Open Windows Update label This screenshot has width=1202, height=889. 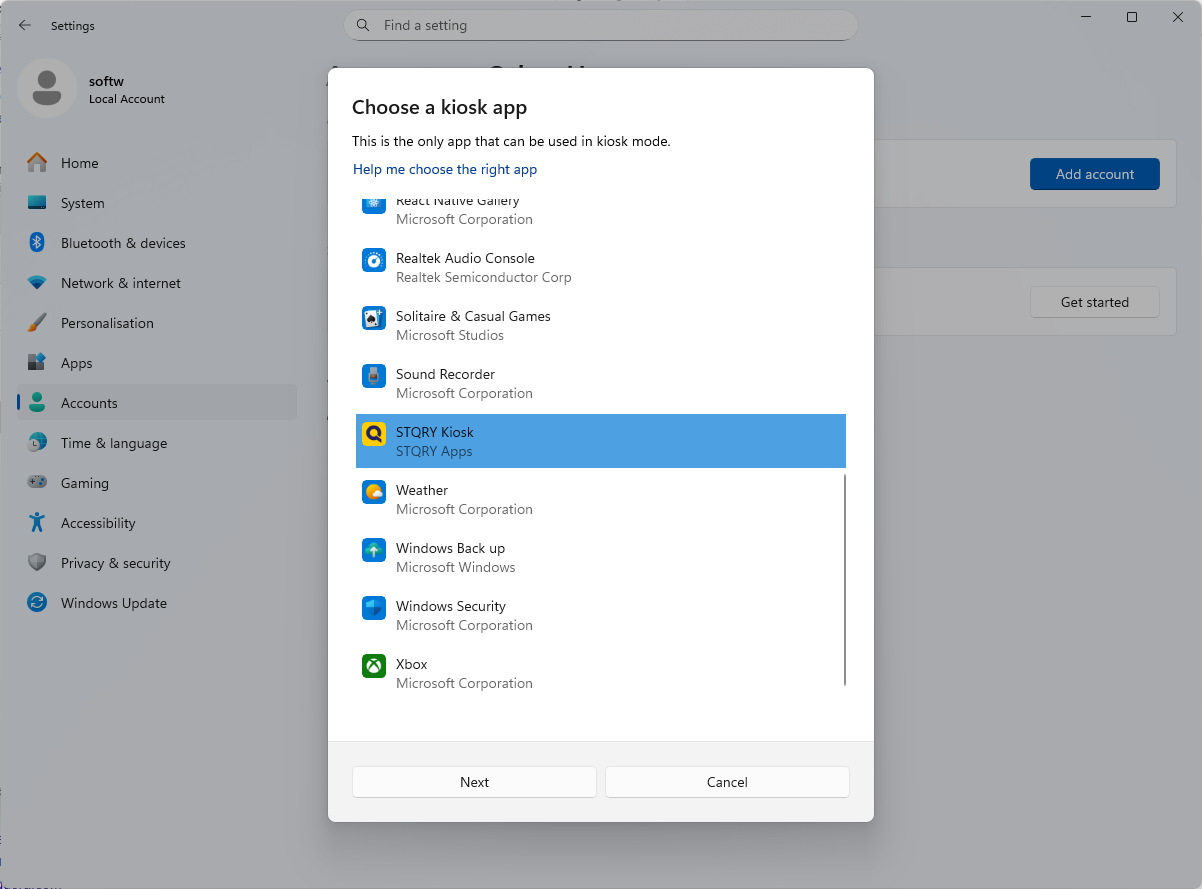tap(114, 603)
